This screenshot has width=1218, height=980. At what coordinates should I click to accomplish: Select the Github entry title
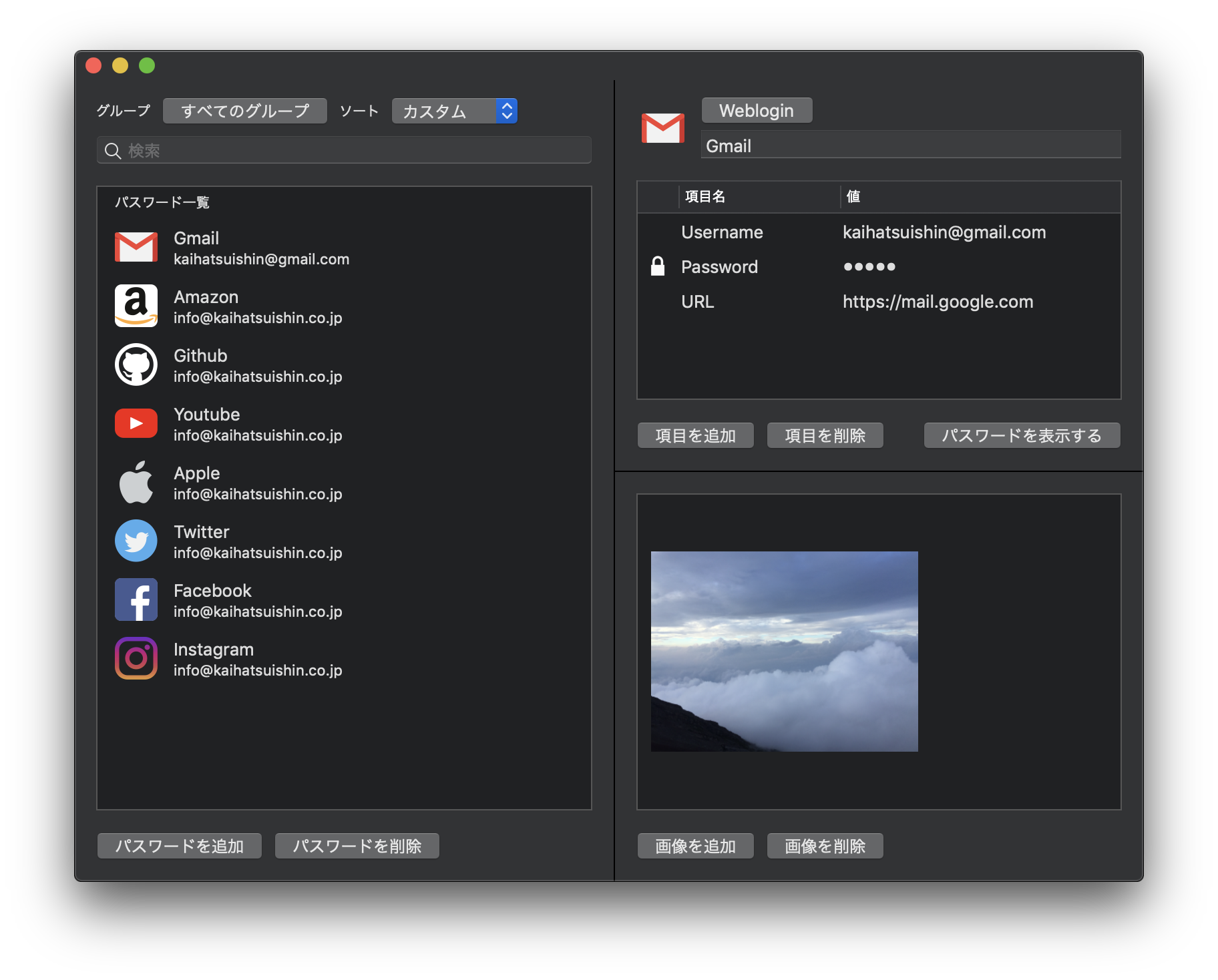[200, 356]
